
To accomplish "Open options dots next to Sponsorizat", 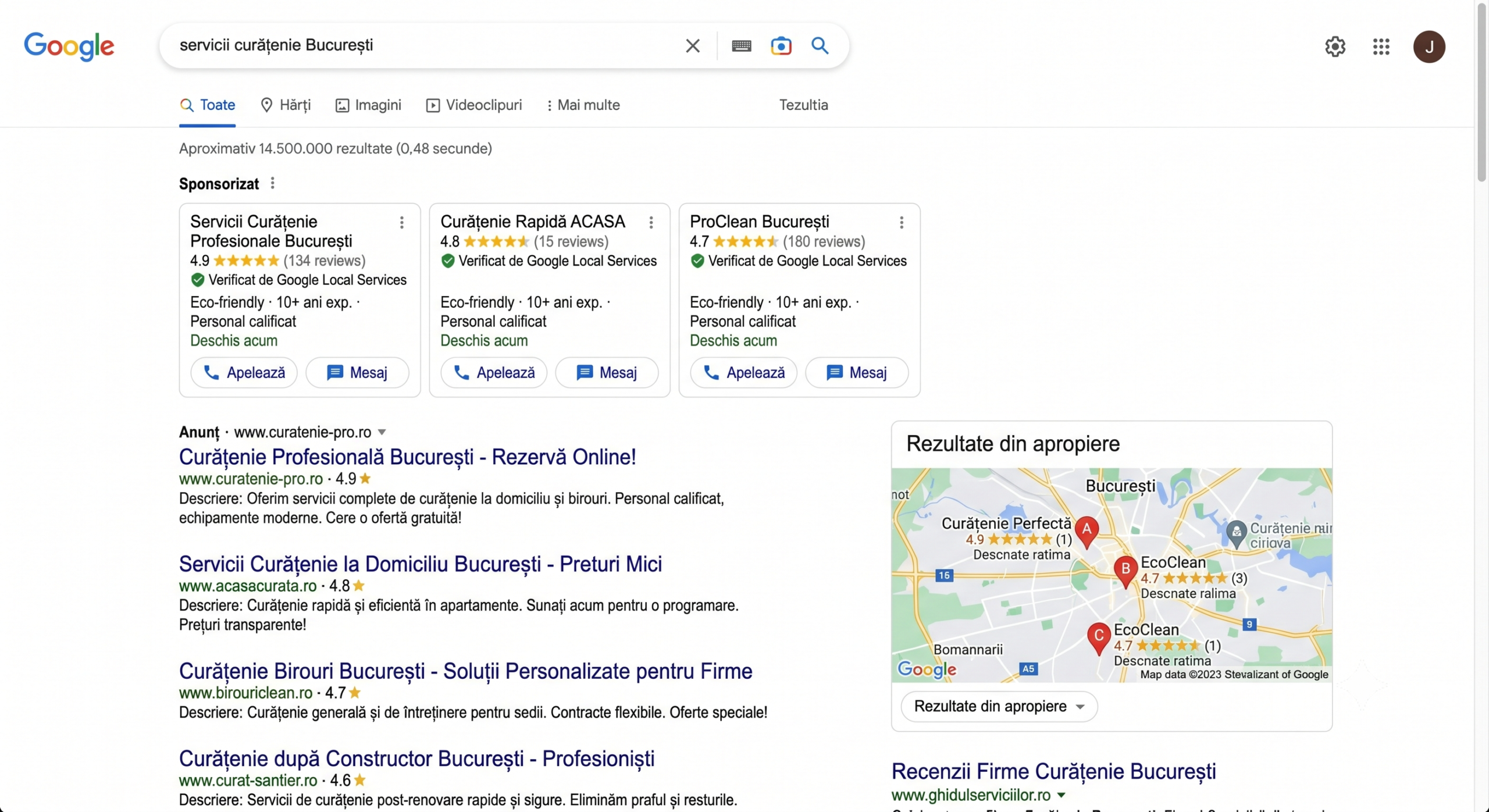I will coord(272,183).
